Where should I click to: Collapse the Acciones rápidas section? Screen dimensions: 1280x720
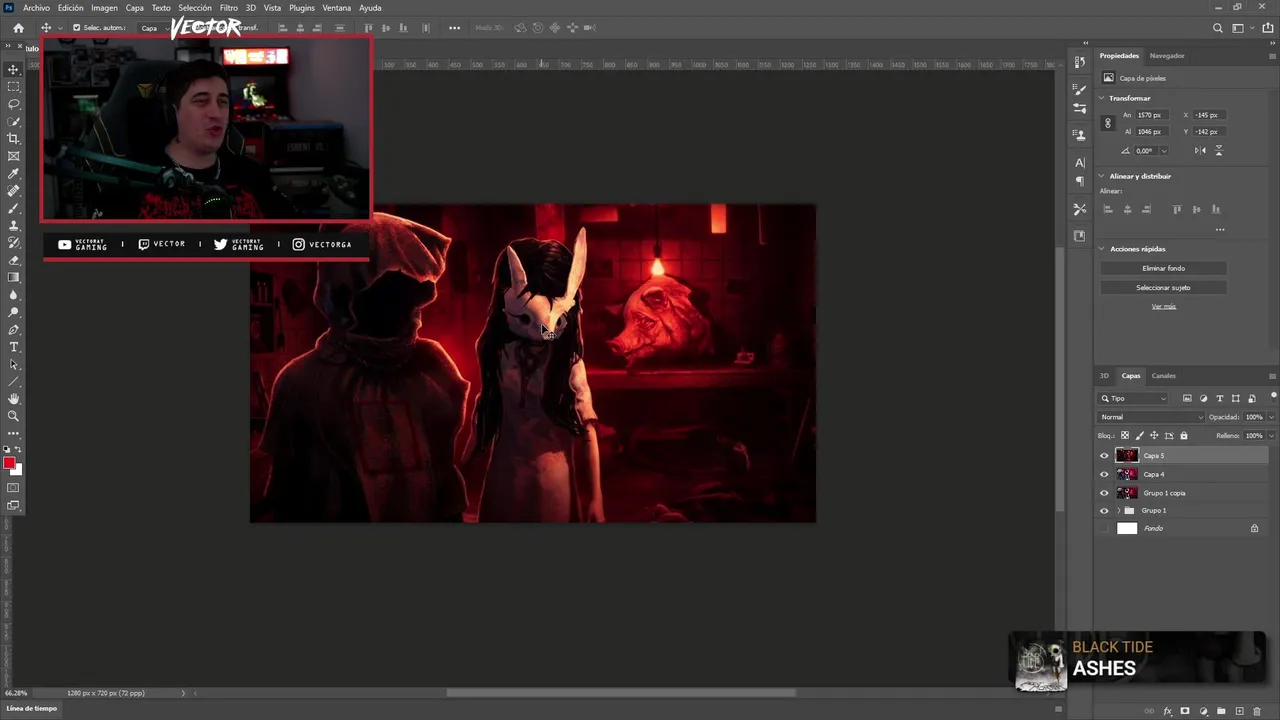tap(1102, 248)
